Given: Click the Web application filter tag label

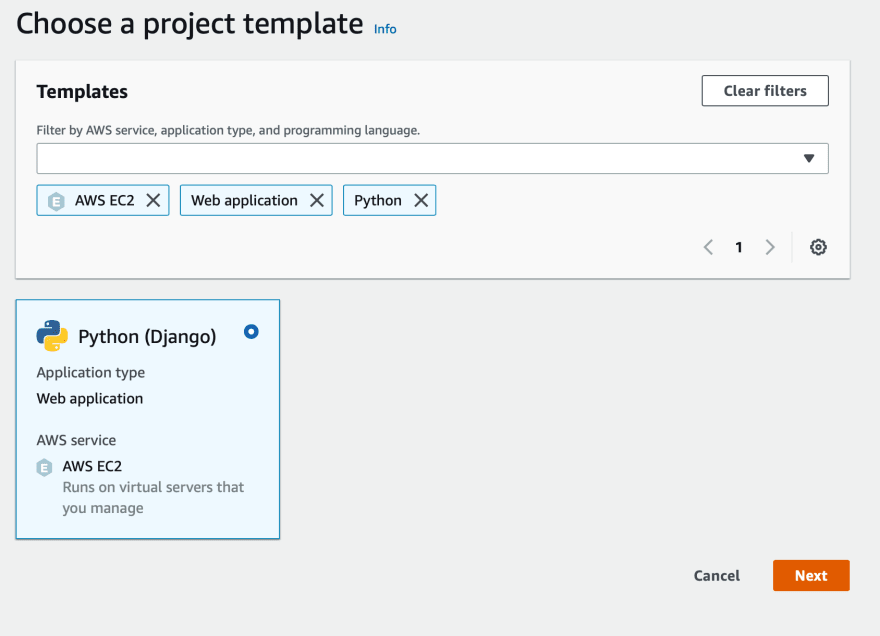Looking at the screenshot, I should click(244, 200).
